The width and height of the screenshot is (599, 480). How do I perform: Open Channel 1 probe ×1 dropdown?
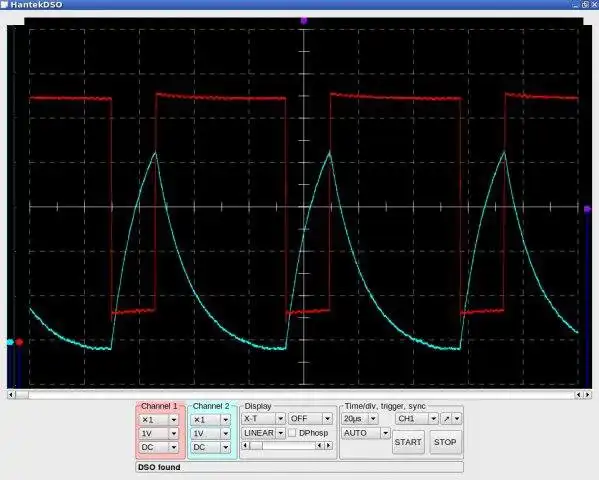[159, 420]
